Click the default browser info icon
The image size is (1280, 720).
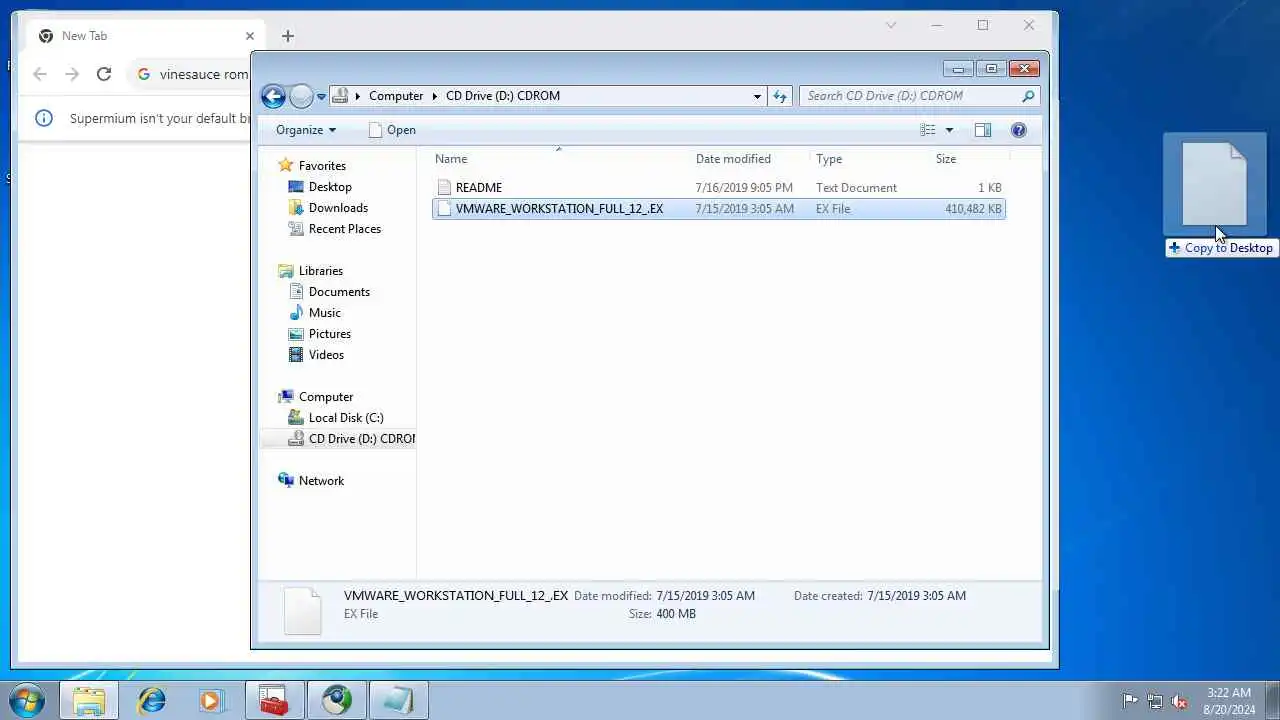(x=44, y=118)
